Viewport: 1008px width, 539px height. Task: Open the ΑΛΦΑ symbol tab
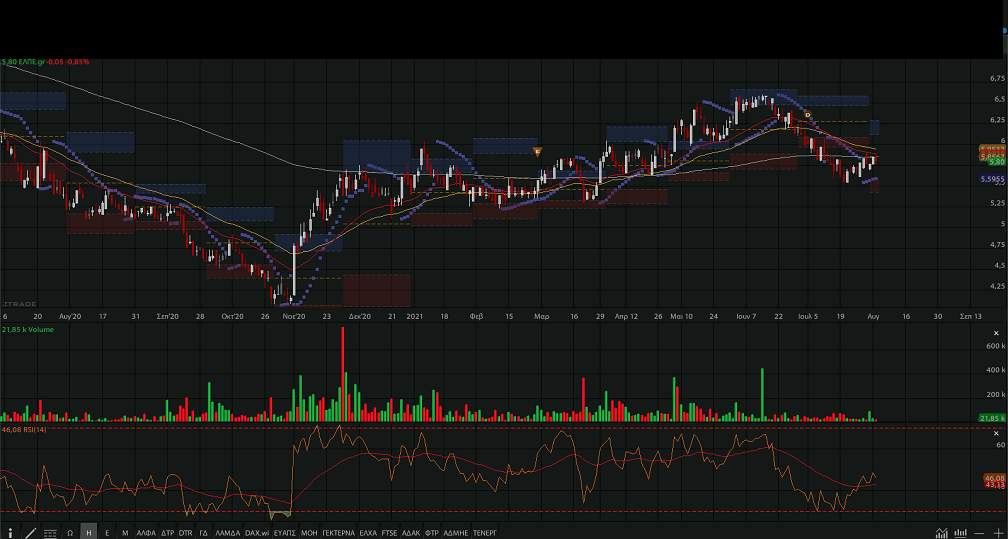point(146,533)
